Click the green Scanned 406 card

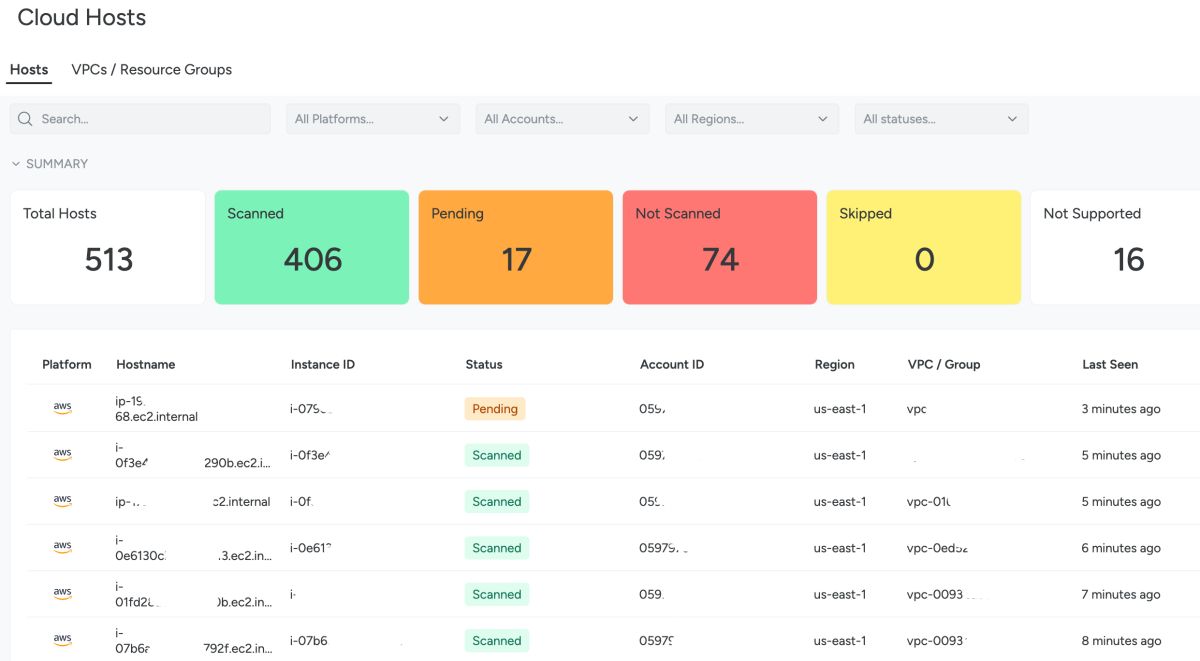(312, 247)
